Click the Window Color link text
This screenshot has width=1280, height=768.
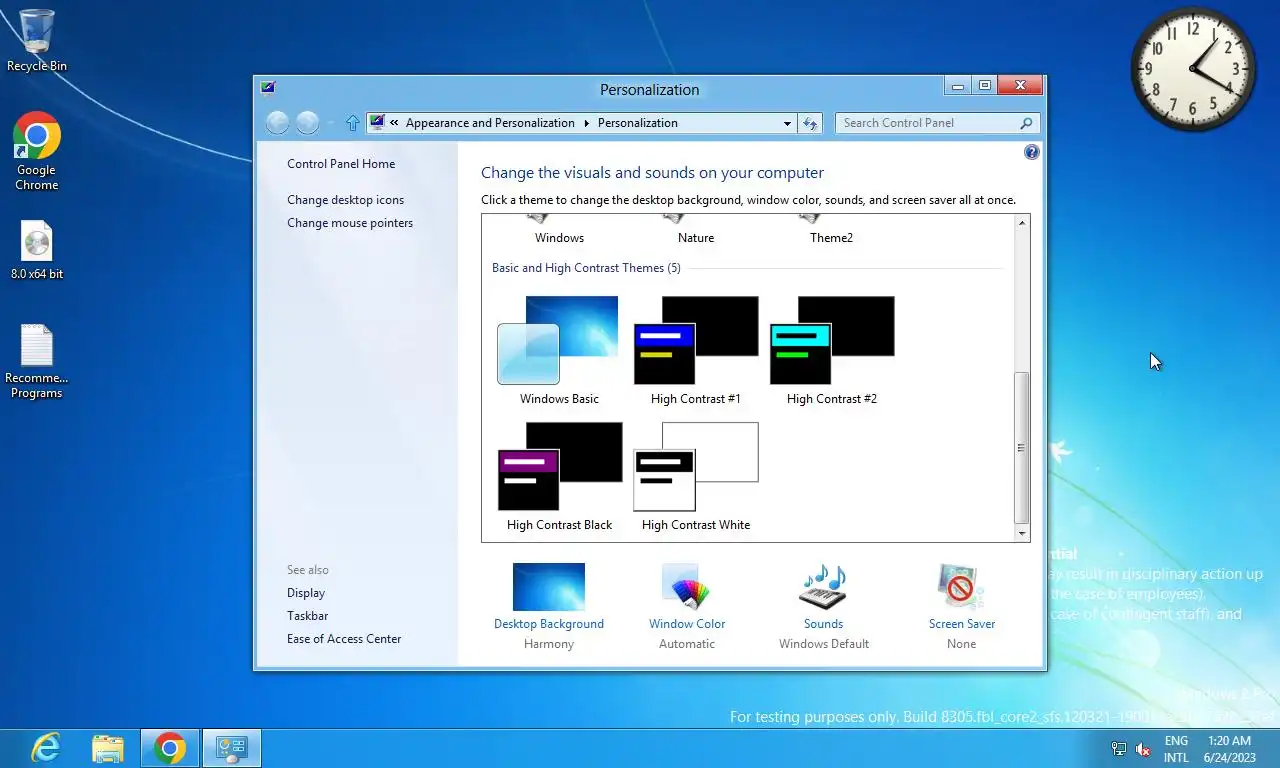point(687,624)
